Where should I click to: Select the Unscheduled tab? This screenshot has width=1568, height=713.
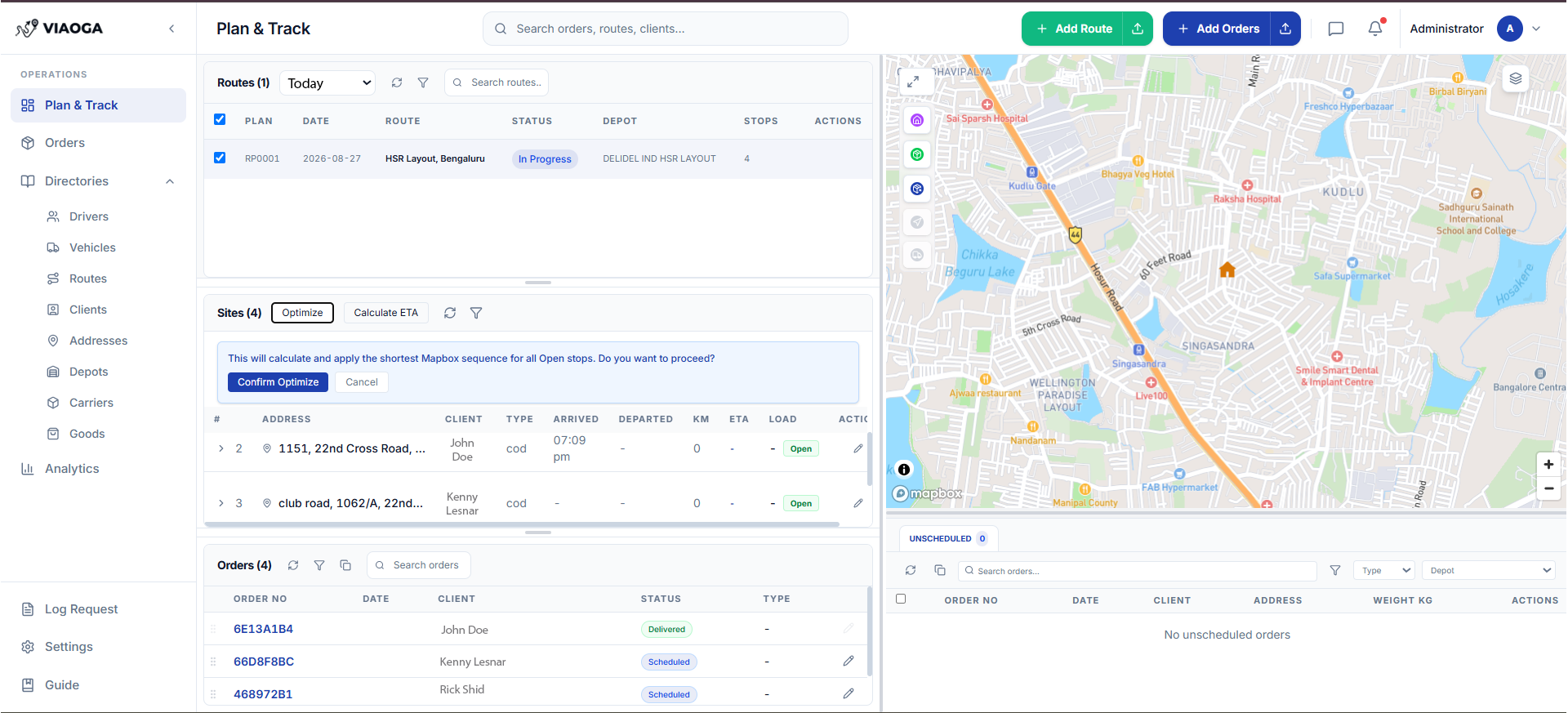coord(948,539)
